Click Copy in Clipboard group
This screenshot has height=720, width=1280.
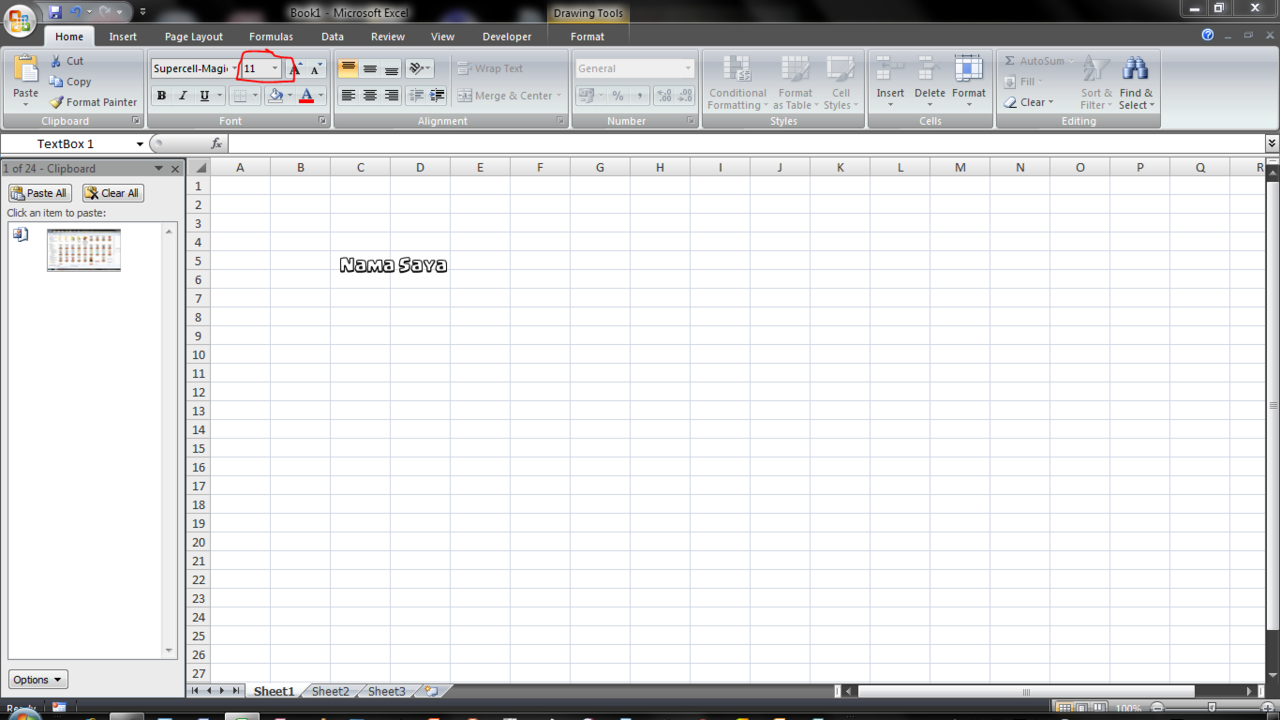[70, 82]
